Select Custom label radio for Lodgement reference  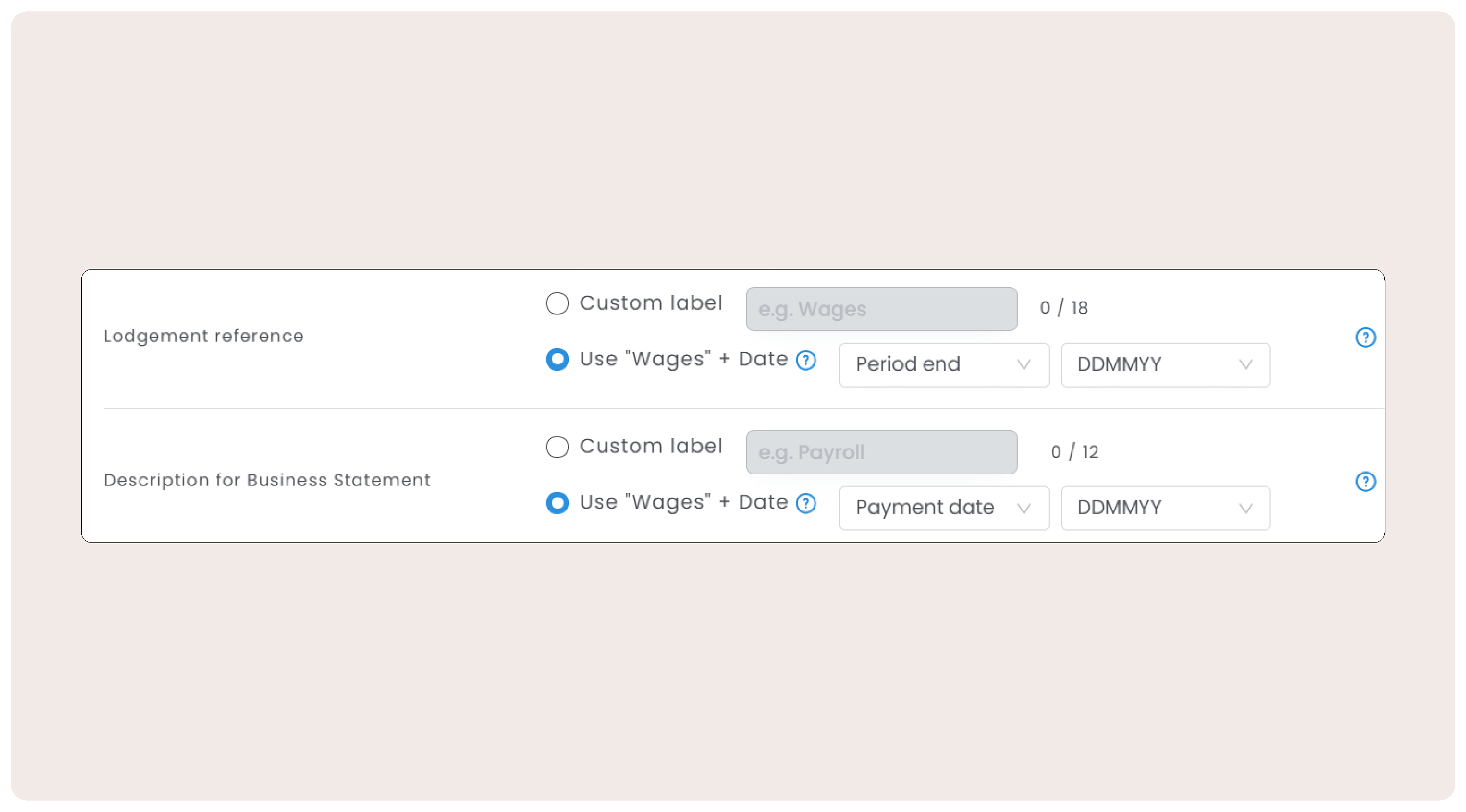click(x=557, y=303)
